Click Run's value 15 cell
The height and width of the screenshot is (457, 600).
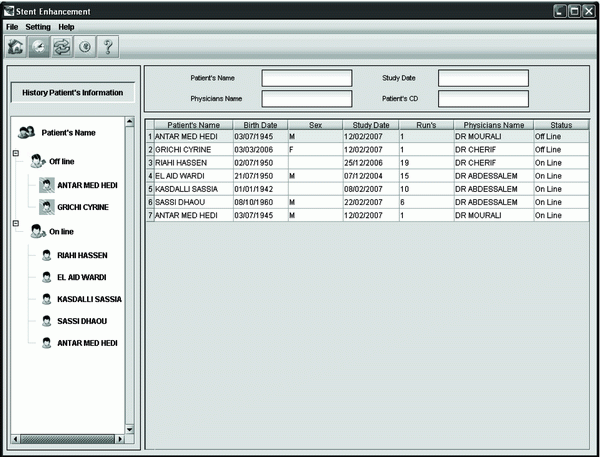pos(426,176)
